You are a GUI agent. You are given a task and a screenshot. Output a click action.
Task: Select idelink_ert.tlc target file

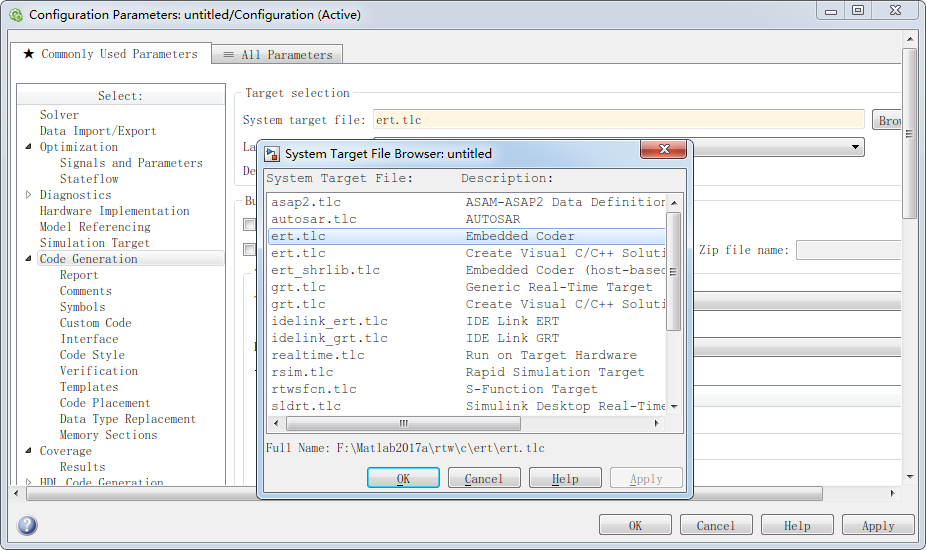(x=467, y=321)
